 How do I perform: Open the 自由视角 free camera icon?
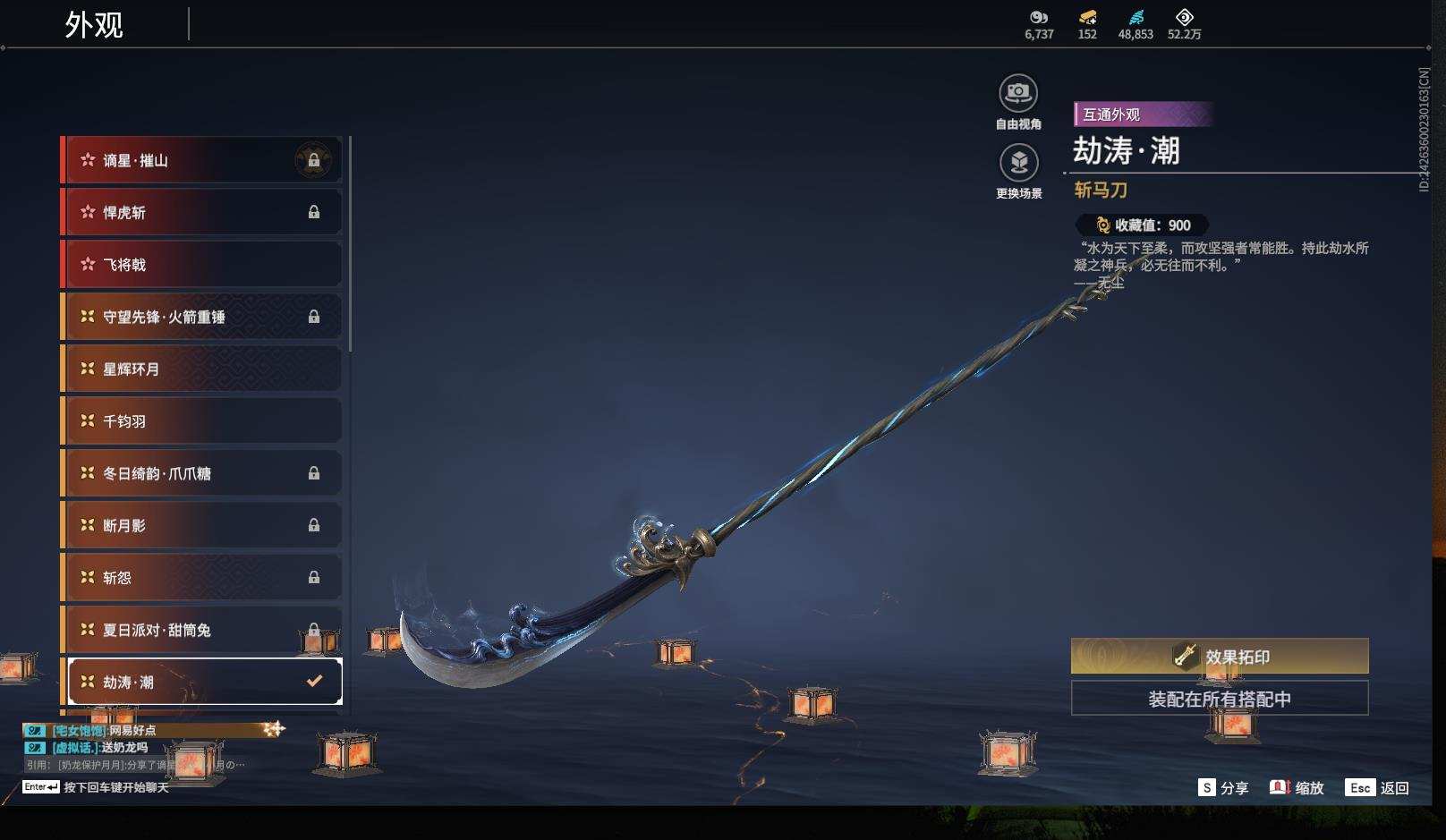pos(1018,93)
